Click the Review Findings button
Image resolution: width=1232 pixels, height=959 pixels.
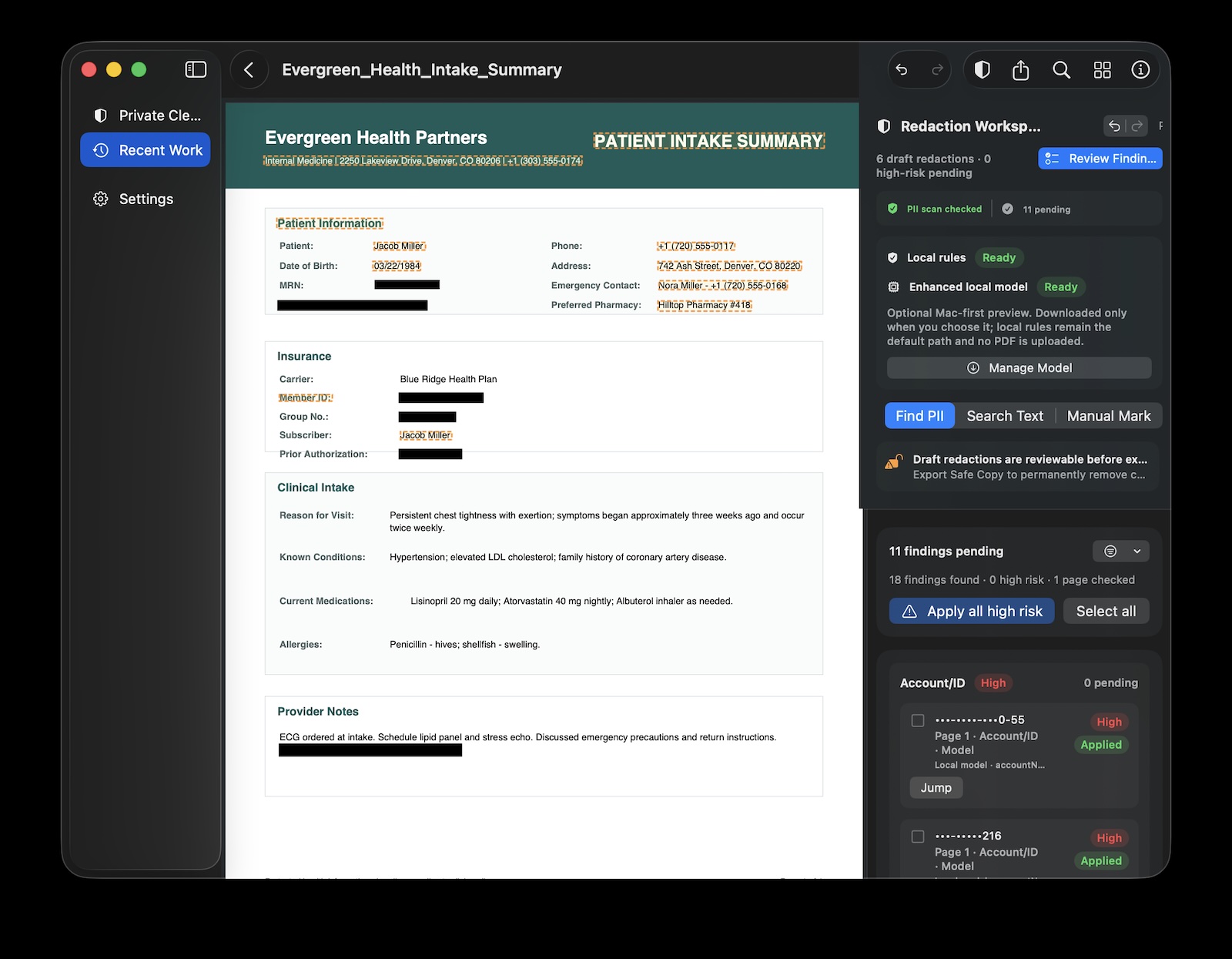pos(1100,159)
